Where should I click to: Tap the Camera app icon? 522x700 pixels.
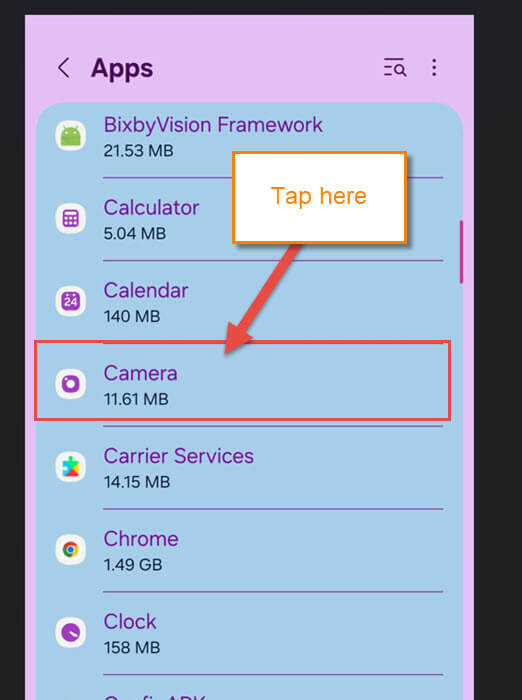(71, 384)
